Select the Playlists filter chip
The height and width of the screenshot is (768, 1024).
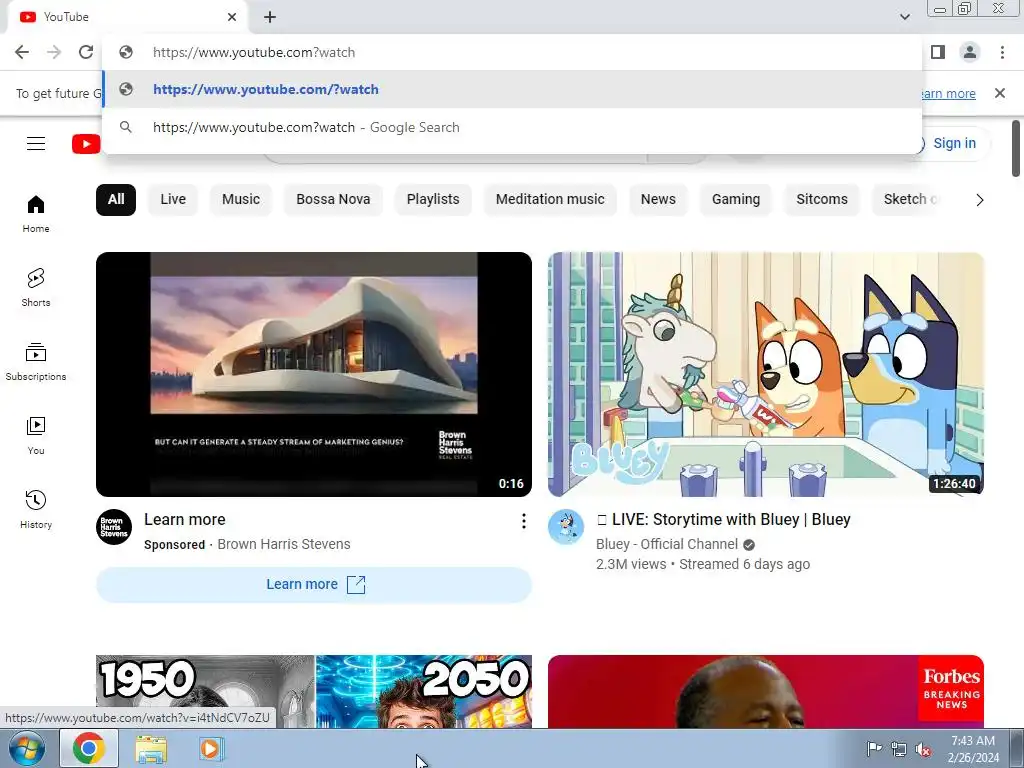click(x=433, y=199)
